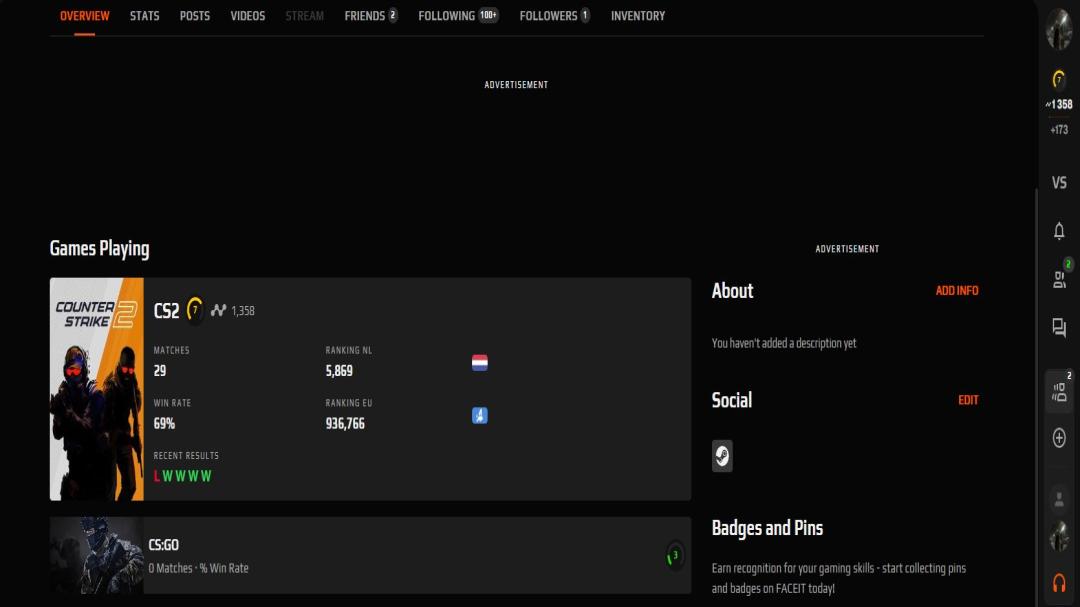The image size is (1080, 607).
Task: Click the ADD INFO link in About
Action: 957,291
